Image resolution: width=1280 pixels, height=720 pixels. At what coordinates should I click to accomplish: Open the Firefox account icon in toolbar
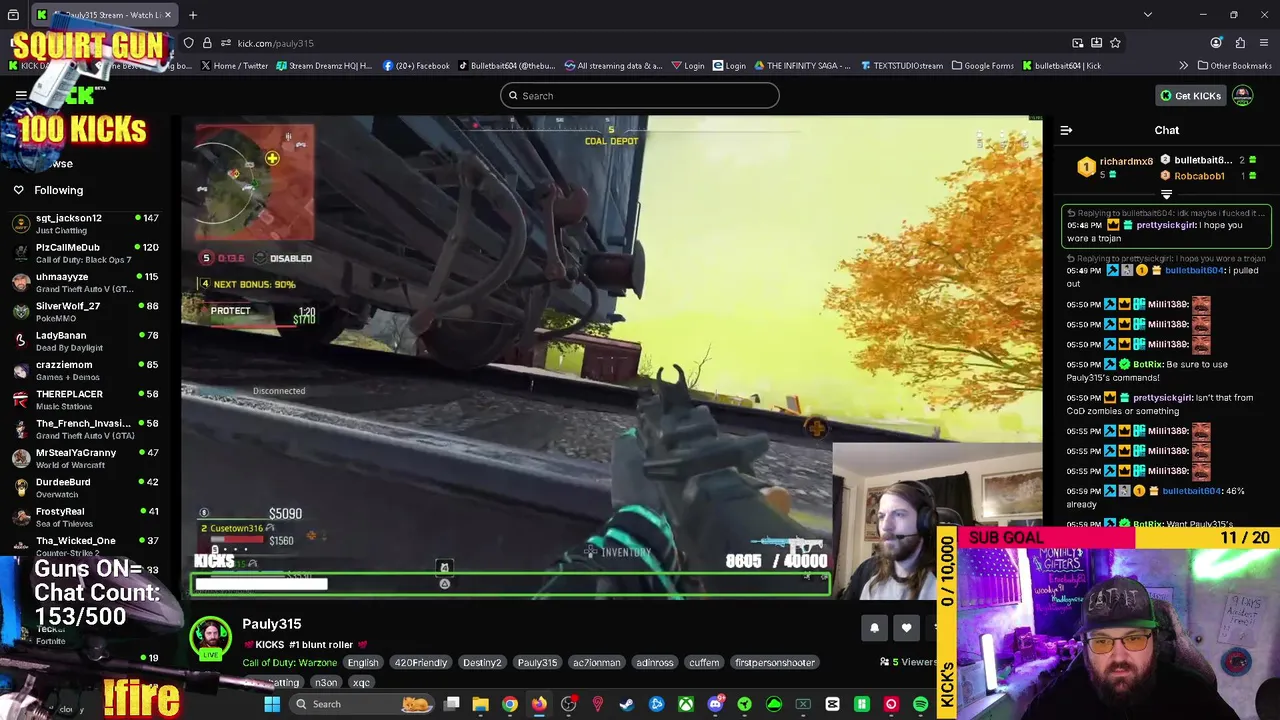[1216, 43]
